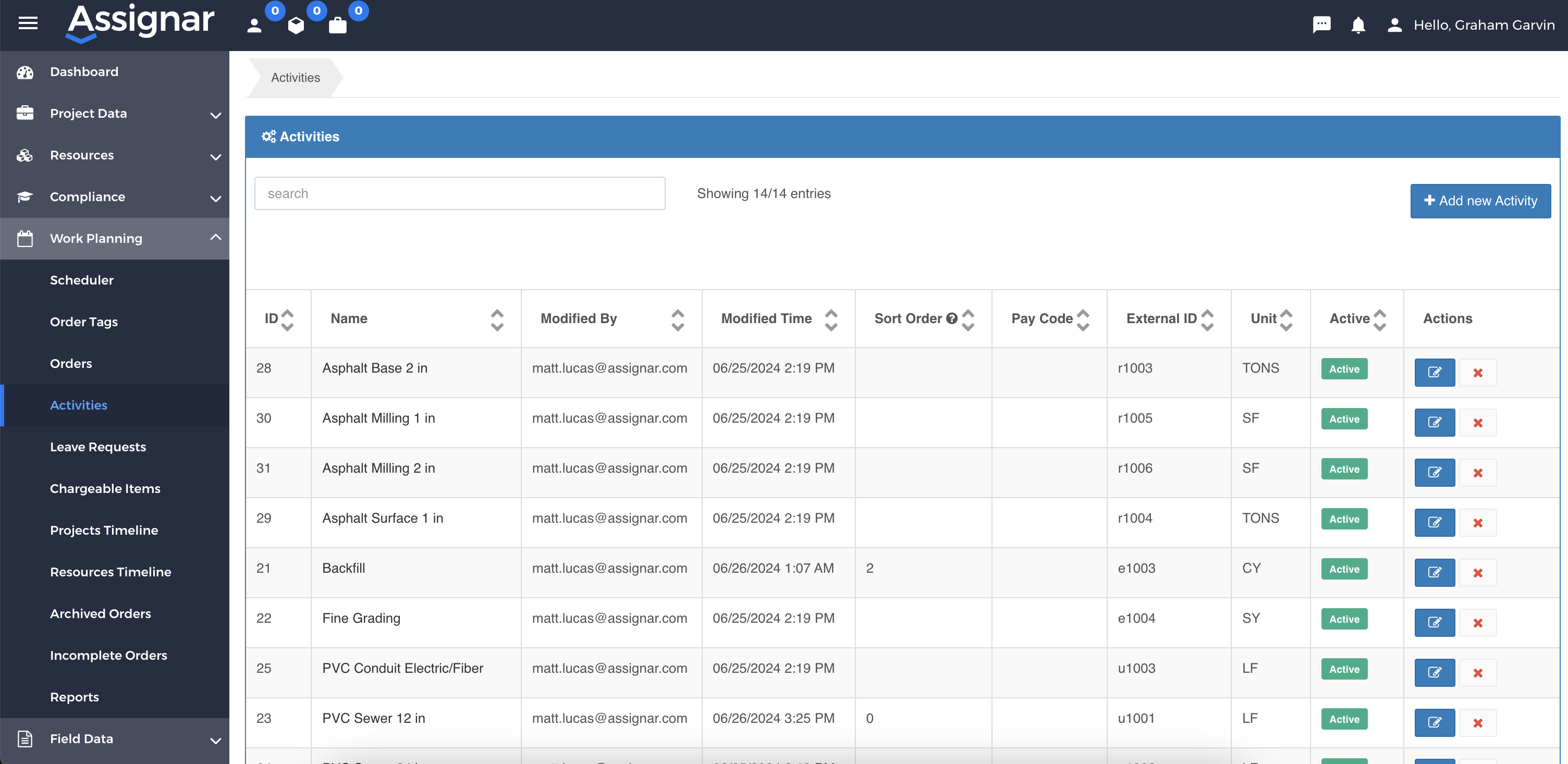Click inside the search field
Screen dimensions: 1568x764
tap(460, 193)
